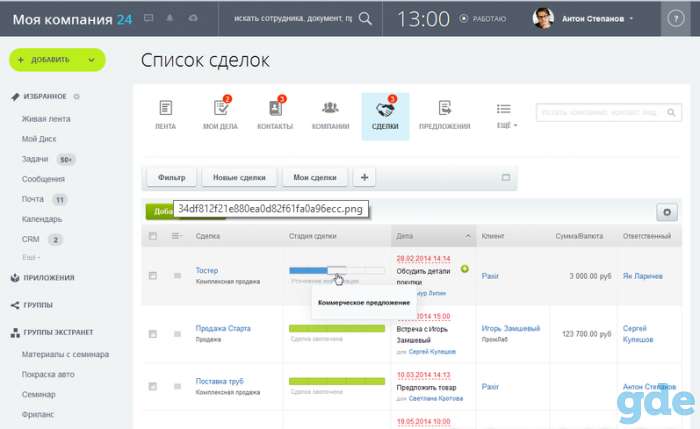Check the Продажа Старта deal checkbox
The image size is (700, 429).
(153, 334)
